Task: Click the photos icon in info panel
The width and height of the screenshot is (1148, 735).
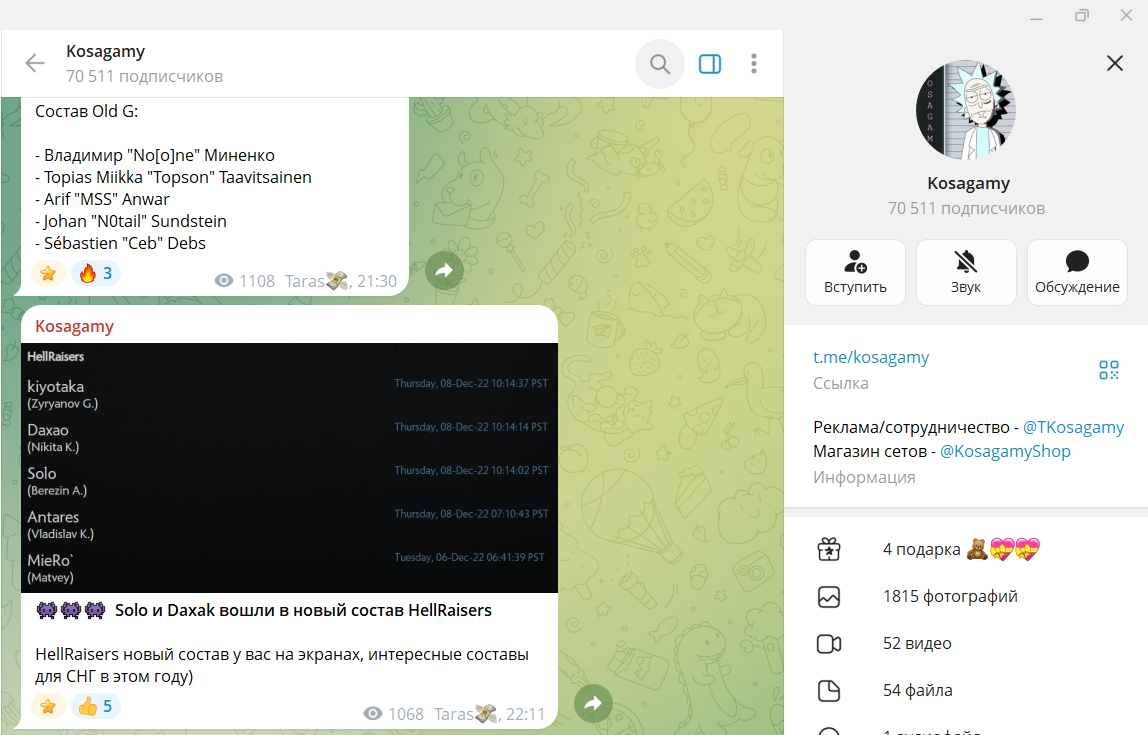Action: tap(829, 597)
